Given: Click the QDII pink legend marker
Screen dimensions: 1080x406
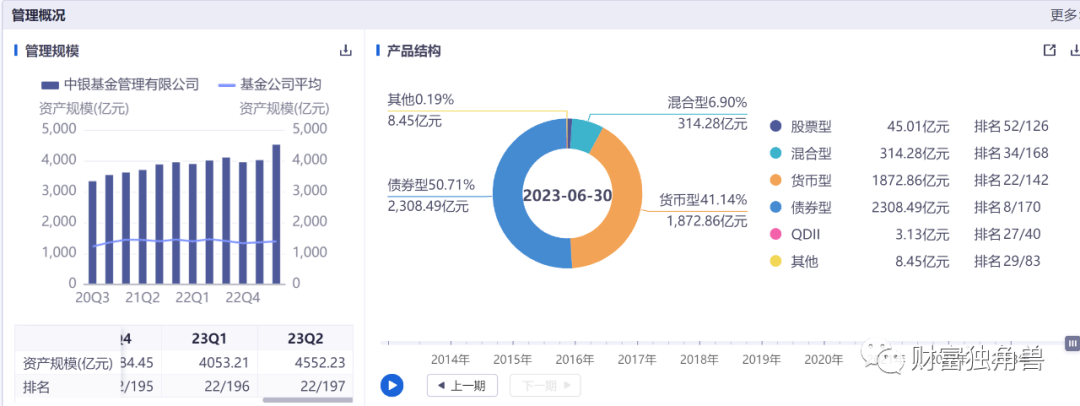Looking at the screenshot, I should pyautogui.click(x=776, y=235).
